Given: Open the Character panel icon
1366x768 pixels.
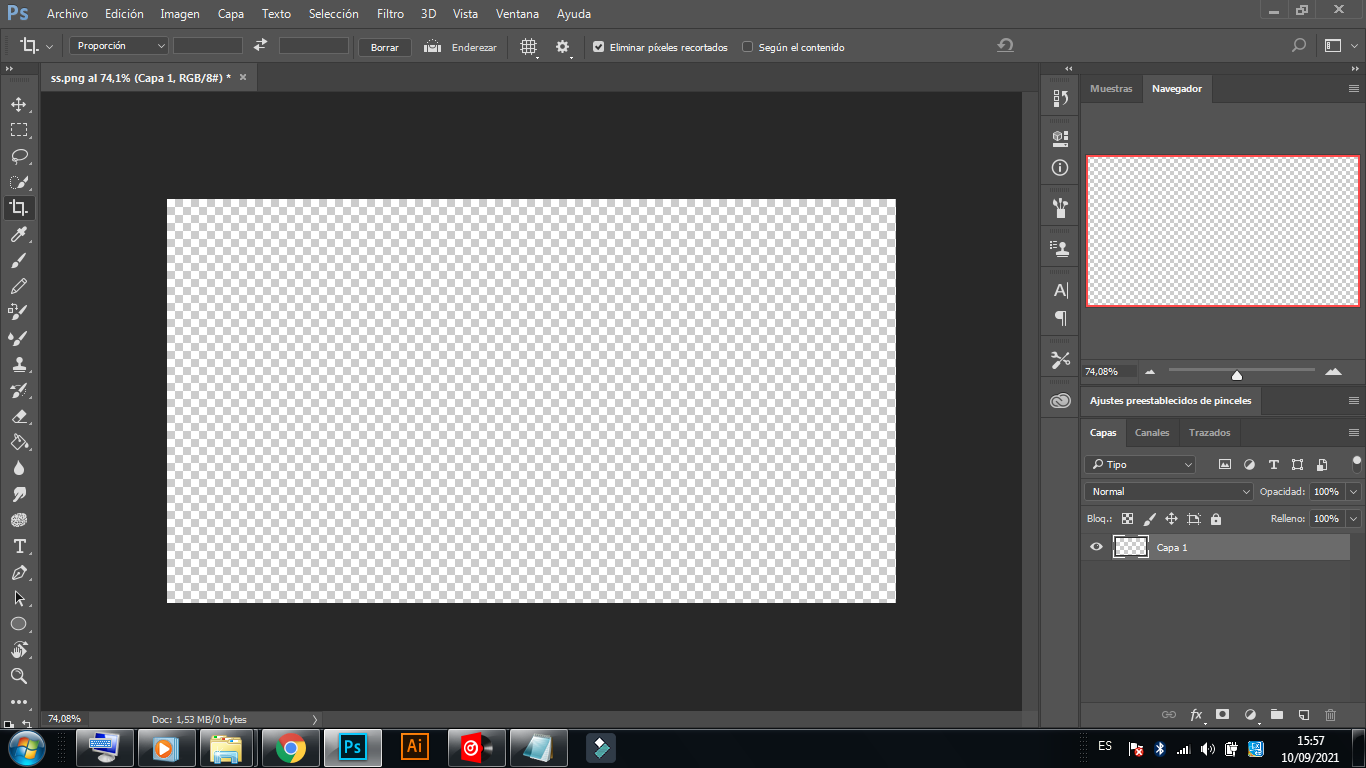Looking at the screenshot, I should coord(1060,290).
